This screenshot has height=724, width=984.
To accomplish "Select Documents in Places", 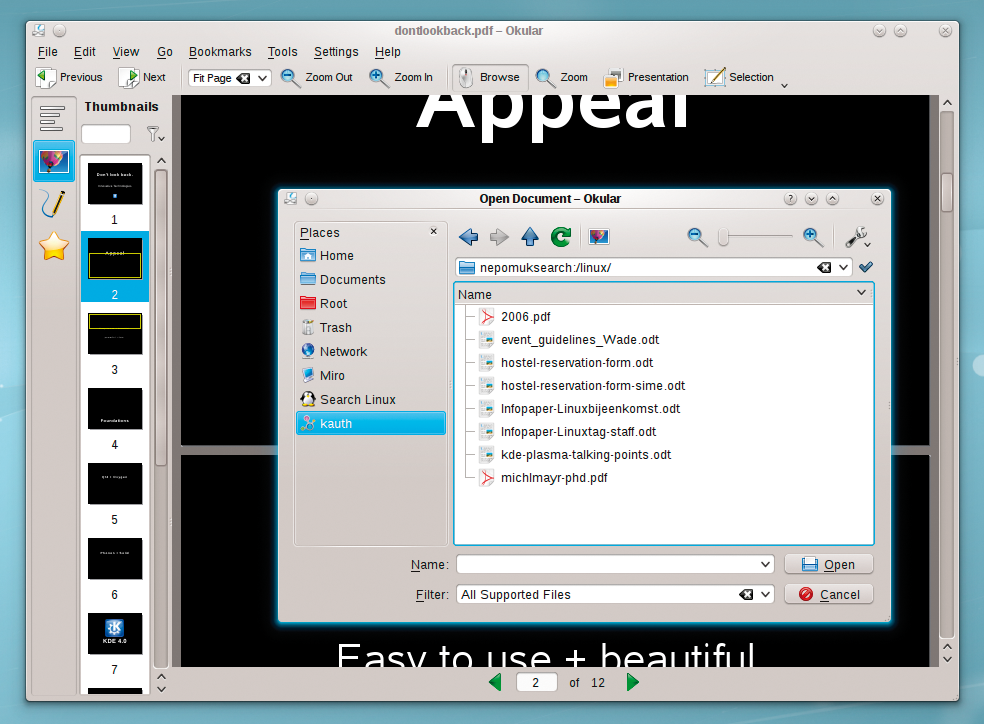I will pos(370,279).
